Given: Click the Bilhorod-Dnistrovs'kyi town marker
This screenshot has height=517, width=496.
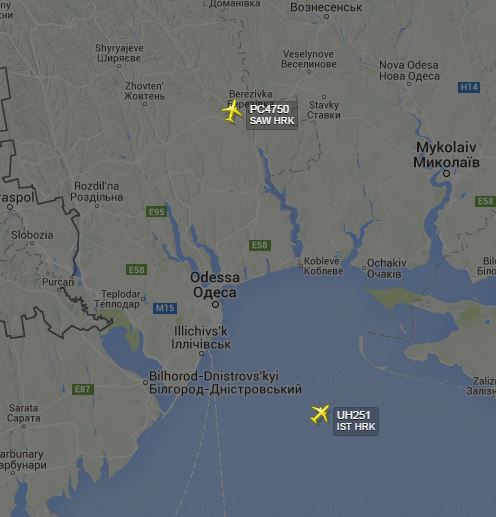Looking at the screenshot, I should (145, 382).
